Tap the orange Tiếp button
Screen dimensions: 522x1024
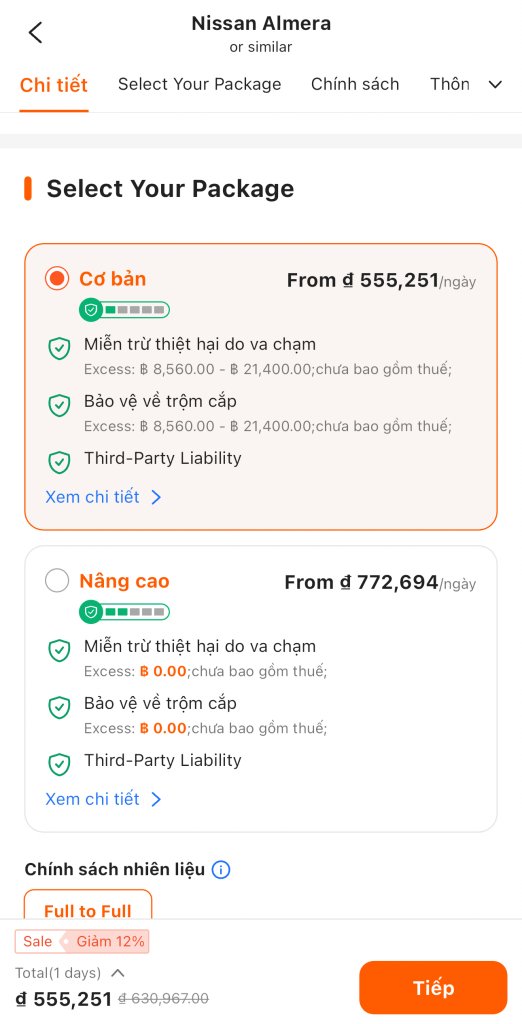pos(433,987)
